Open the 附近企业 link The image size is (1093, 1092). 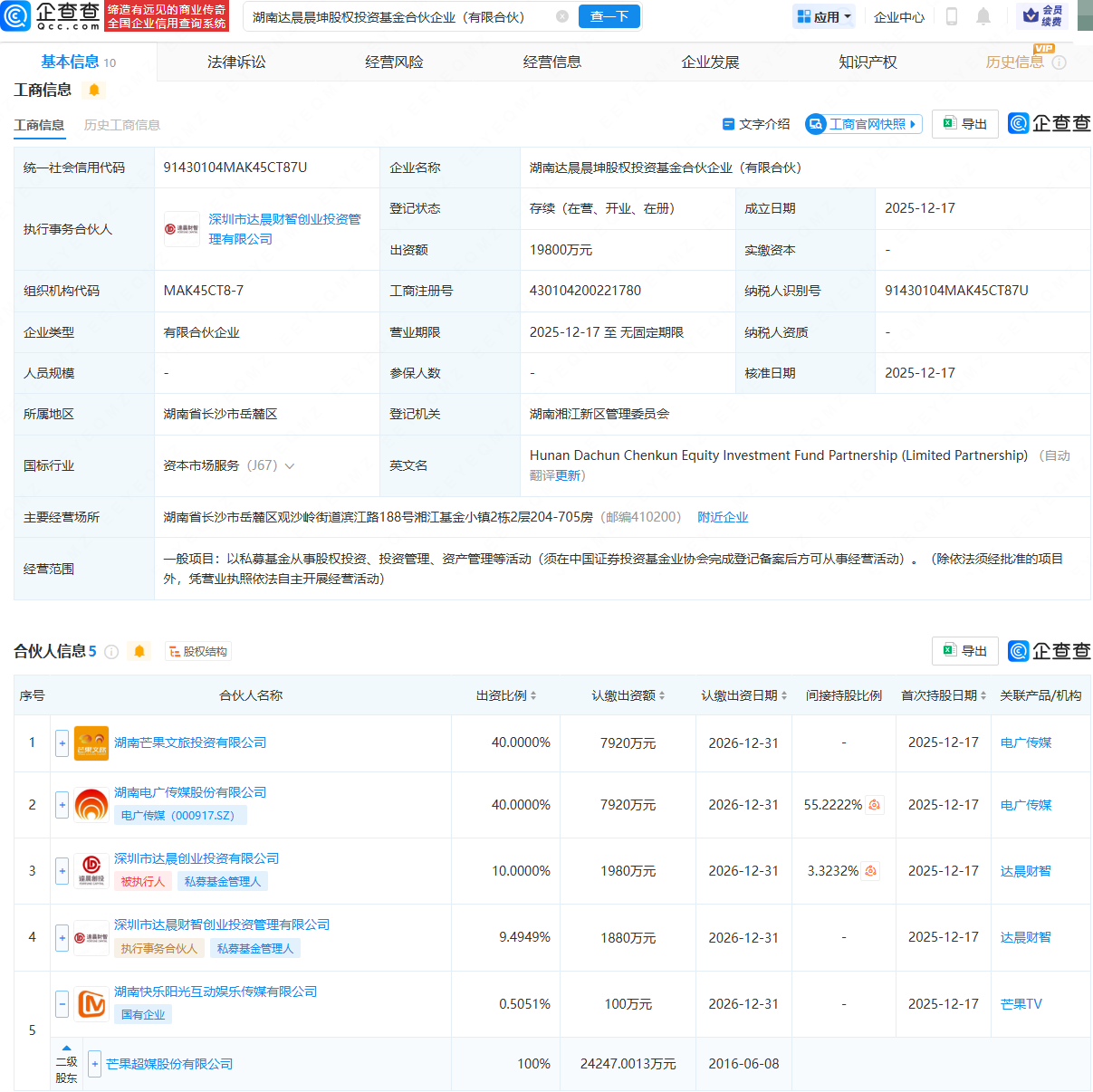coord(723,517)
